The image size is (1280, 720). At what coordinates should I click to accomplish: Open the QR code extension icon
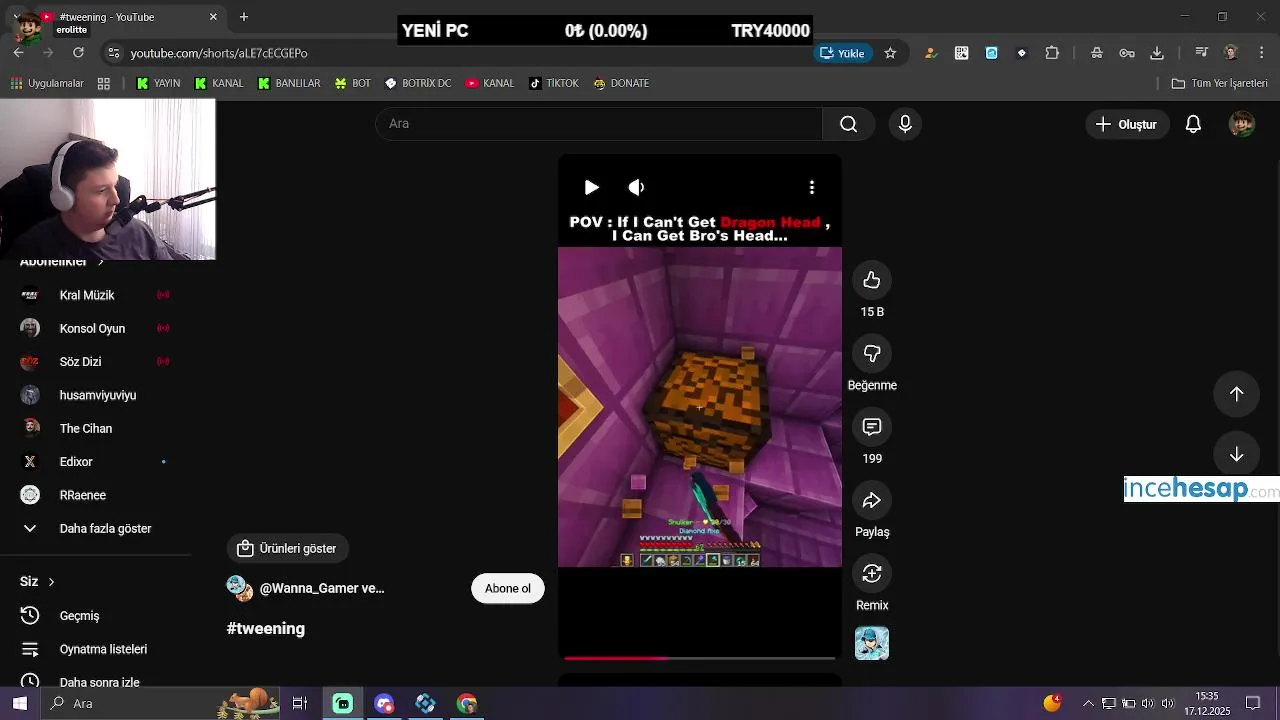(961, 53)
